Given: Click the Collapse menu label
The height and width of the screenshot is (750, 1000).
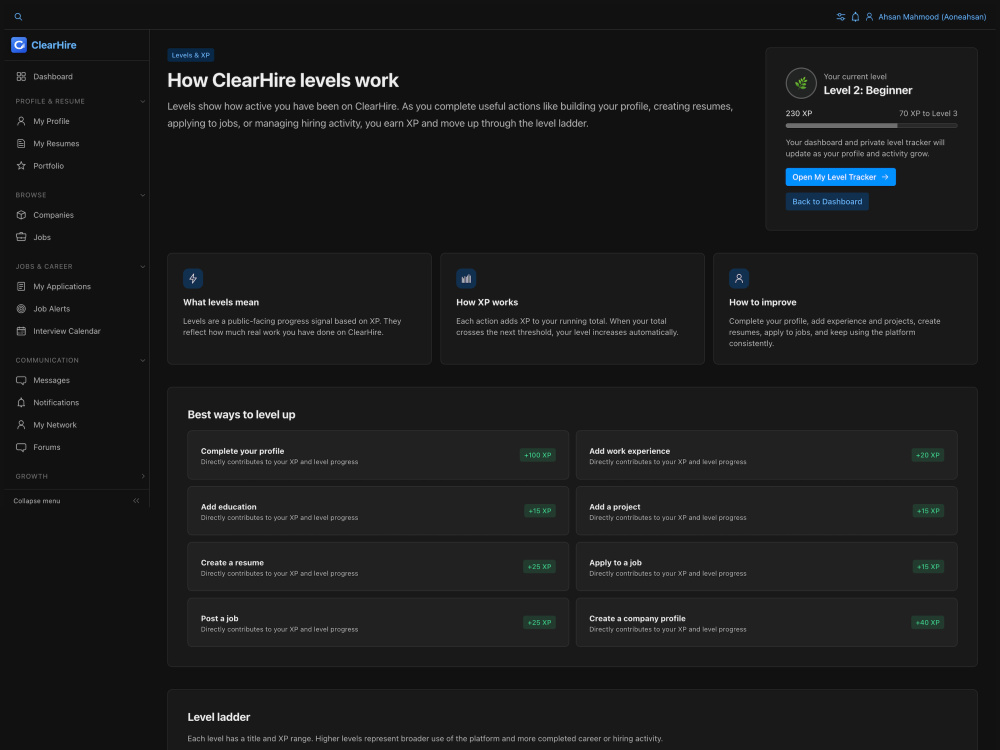Looking at the screenshot, I should point(37,501).
